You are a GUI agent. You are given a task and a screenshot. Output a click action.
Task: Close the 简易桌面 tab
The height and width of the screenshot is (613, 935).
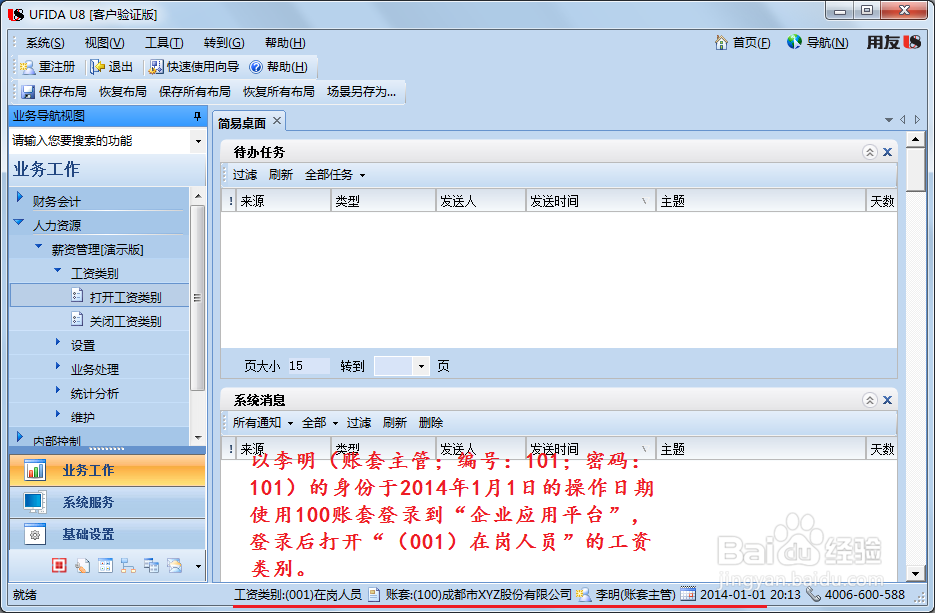coord(277,120)
